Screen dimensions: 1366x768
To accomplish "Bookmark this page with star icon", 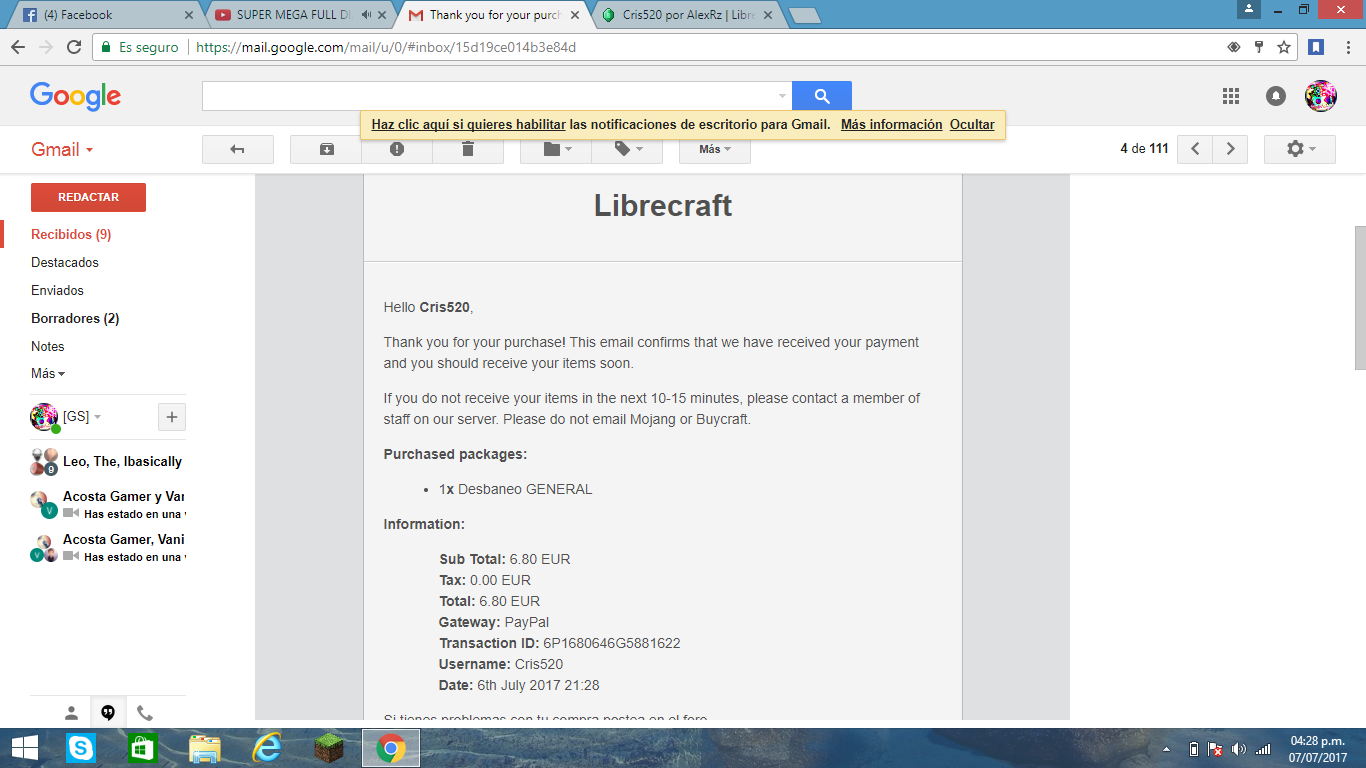I will 1284,47.
